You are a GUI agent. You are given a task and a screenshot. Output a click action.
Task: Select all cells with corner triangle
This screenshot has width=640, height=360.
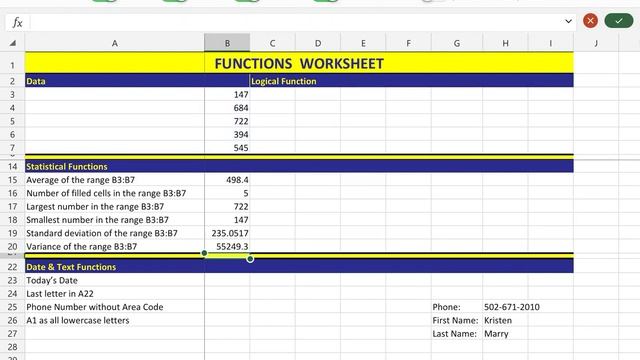tap(13, 43)
